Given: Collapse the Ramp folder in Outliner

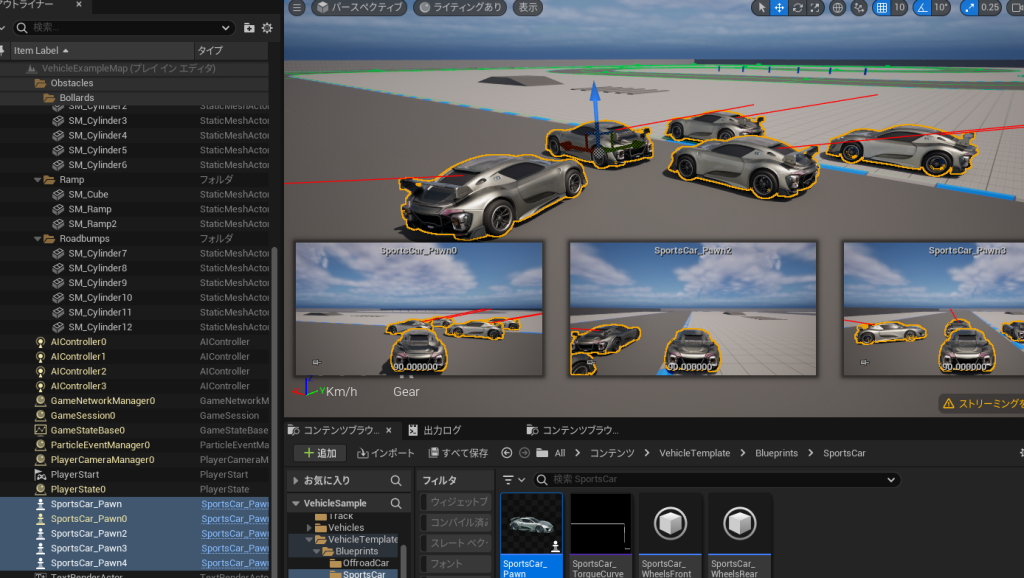Looking at the screenshot, I should [x=35, y=180].
